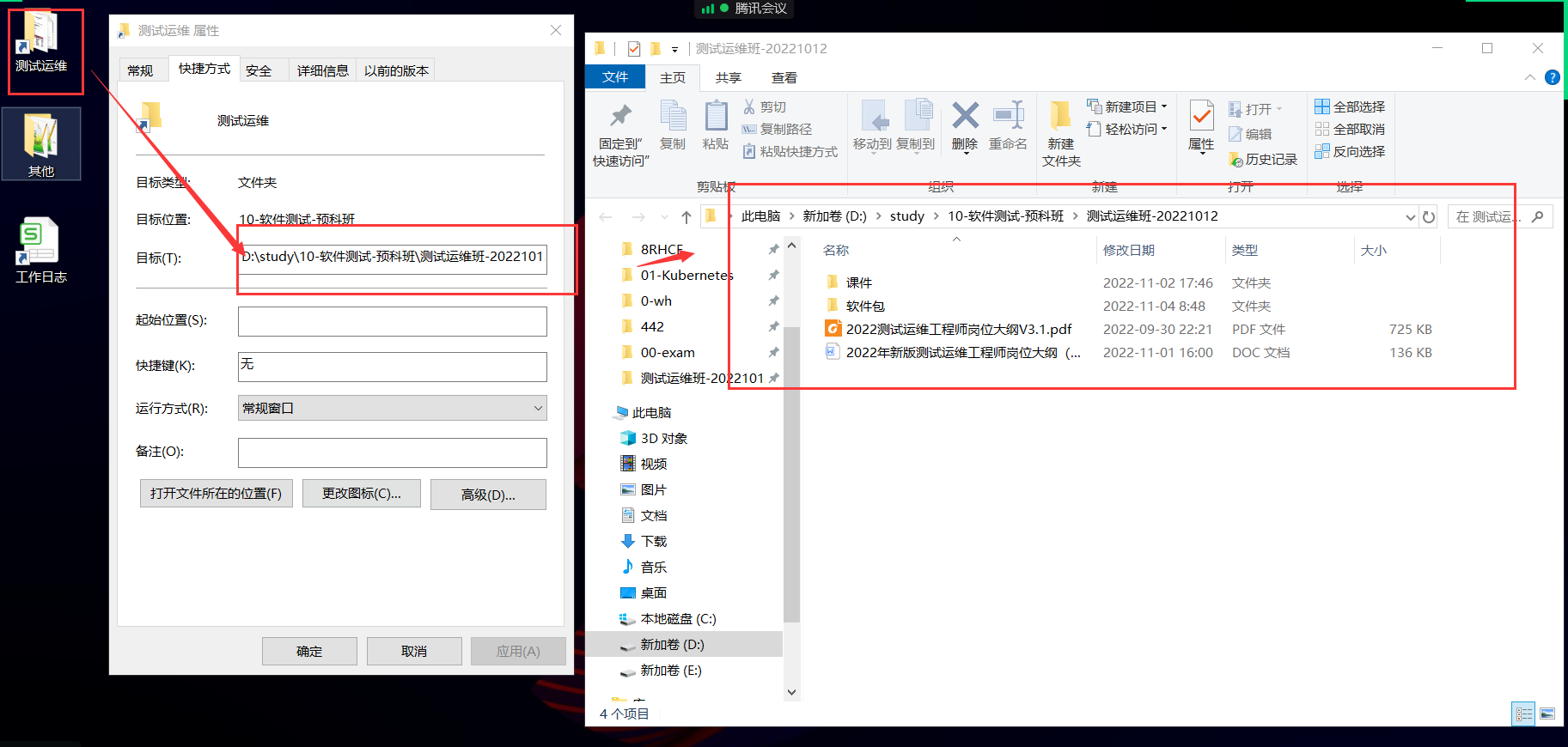Open the recent locations dropdown arrow
This screenshot has height=747, width=1568.
tap(664, 217)
